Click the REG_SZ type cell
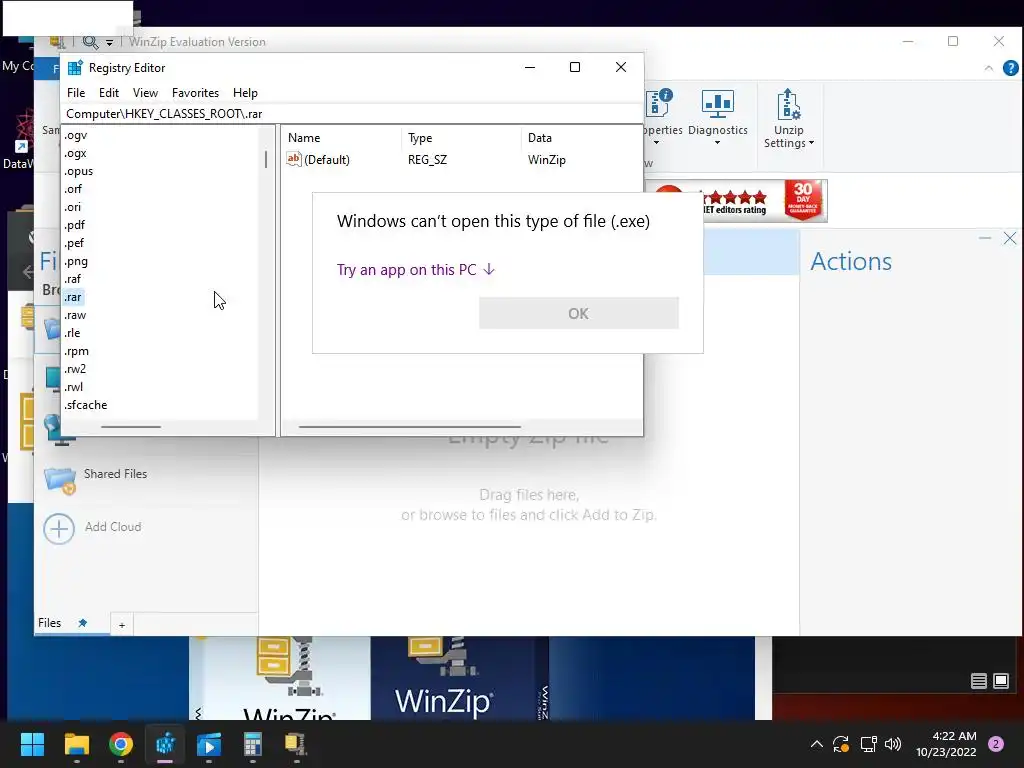1024x768 pixels. (x=427, y=159)
